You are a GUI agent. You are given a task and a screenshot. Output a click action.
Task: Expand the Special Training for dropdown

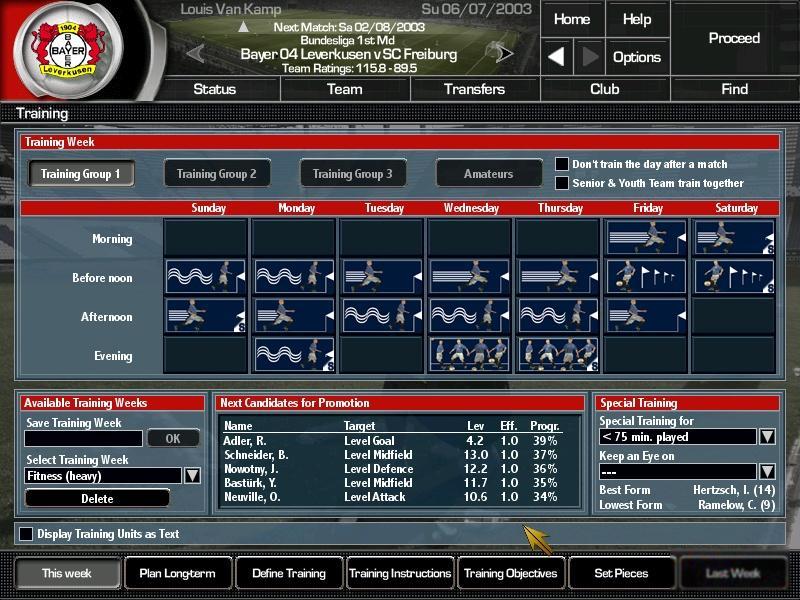click(x=767, y=437)
